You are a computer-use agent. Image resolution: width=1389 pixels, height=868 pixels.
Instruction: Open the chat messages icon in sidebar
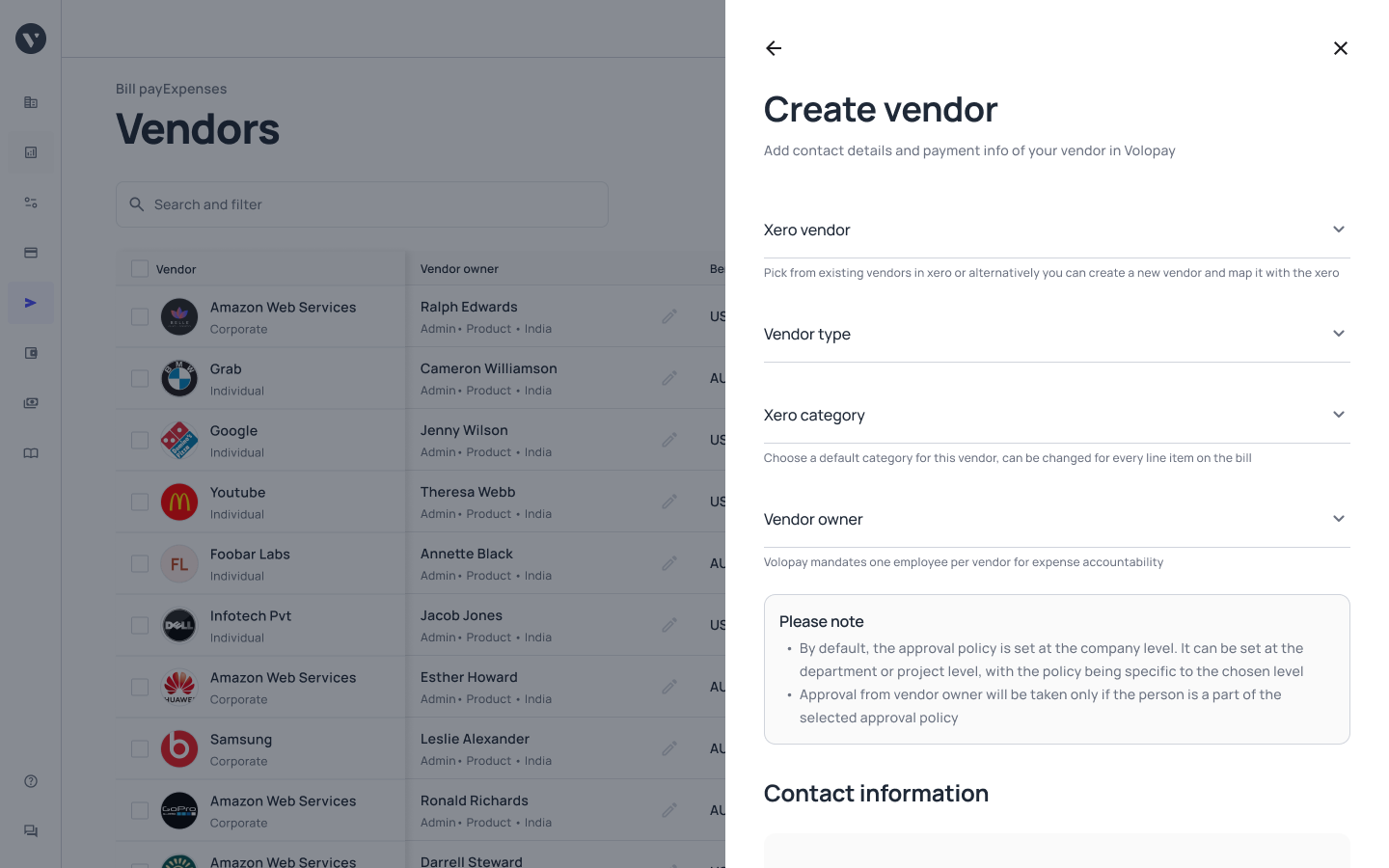pos(31,831)
